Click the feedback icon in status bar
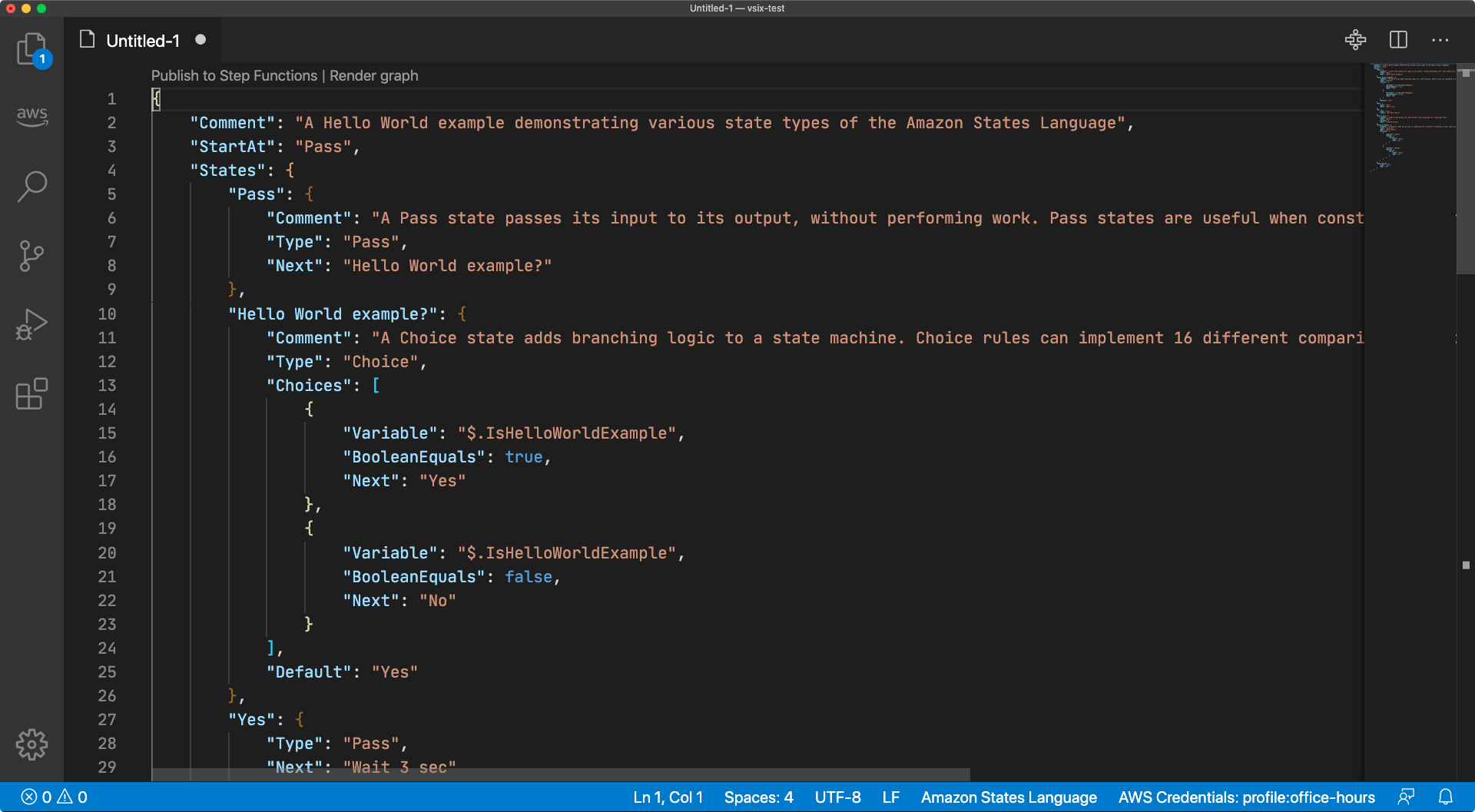This screenshot has height=812, width=1475. click(x=1406, y=797)
